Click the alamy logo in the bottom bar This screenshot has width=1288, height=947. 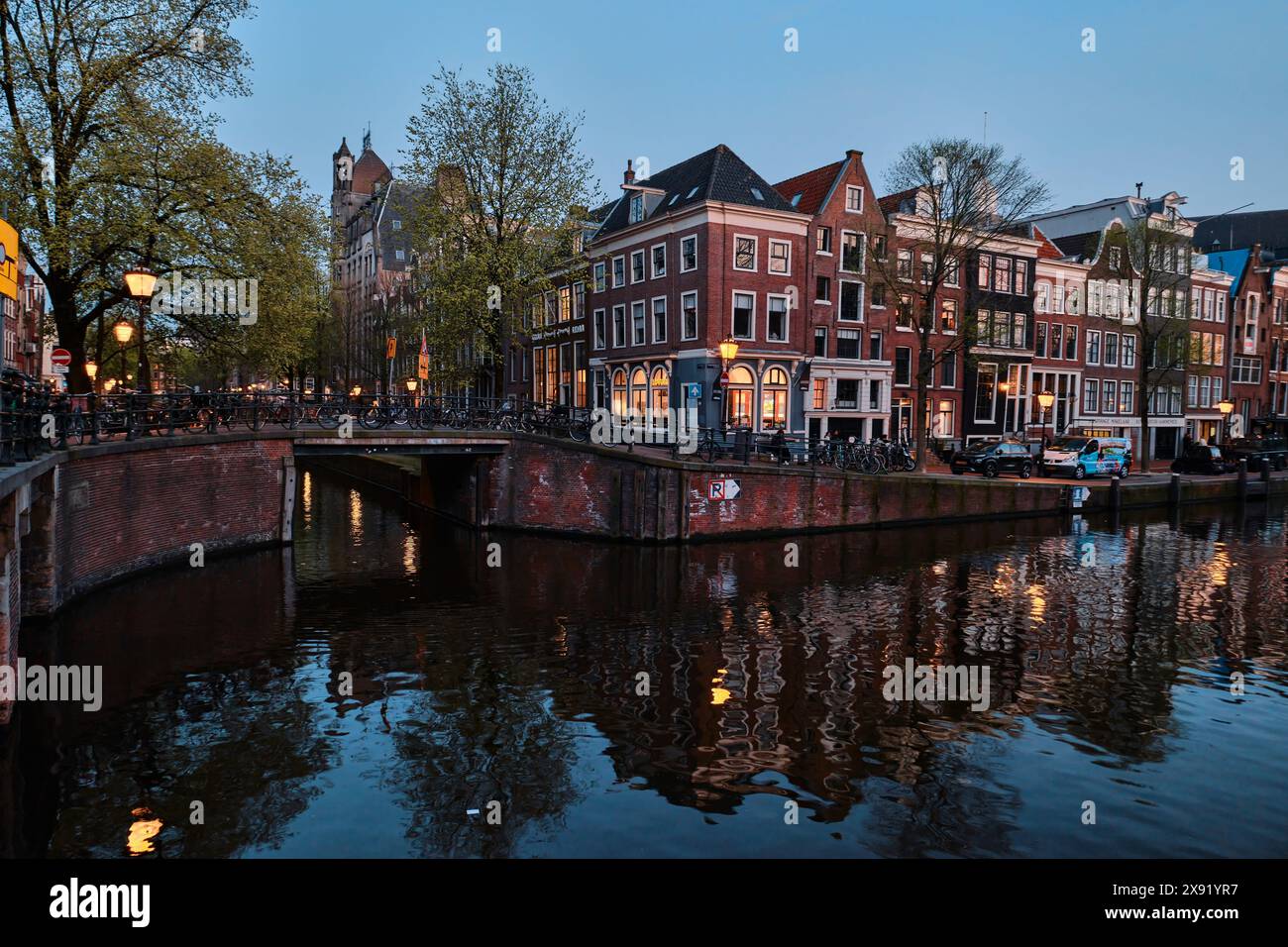[100, 900]
